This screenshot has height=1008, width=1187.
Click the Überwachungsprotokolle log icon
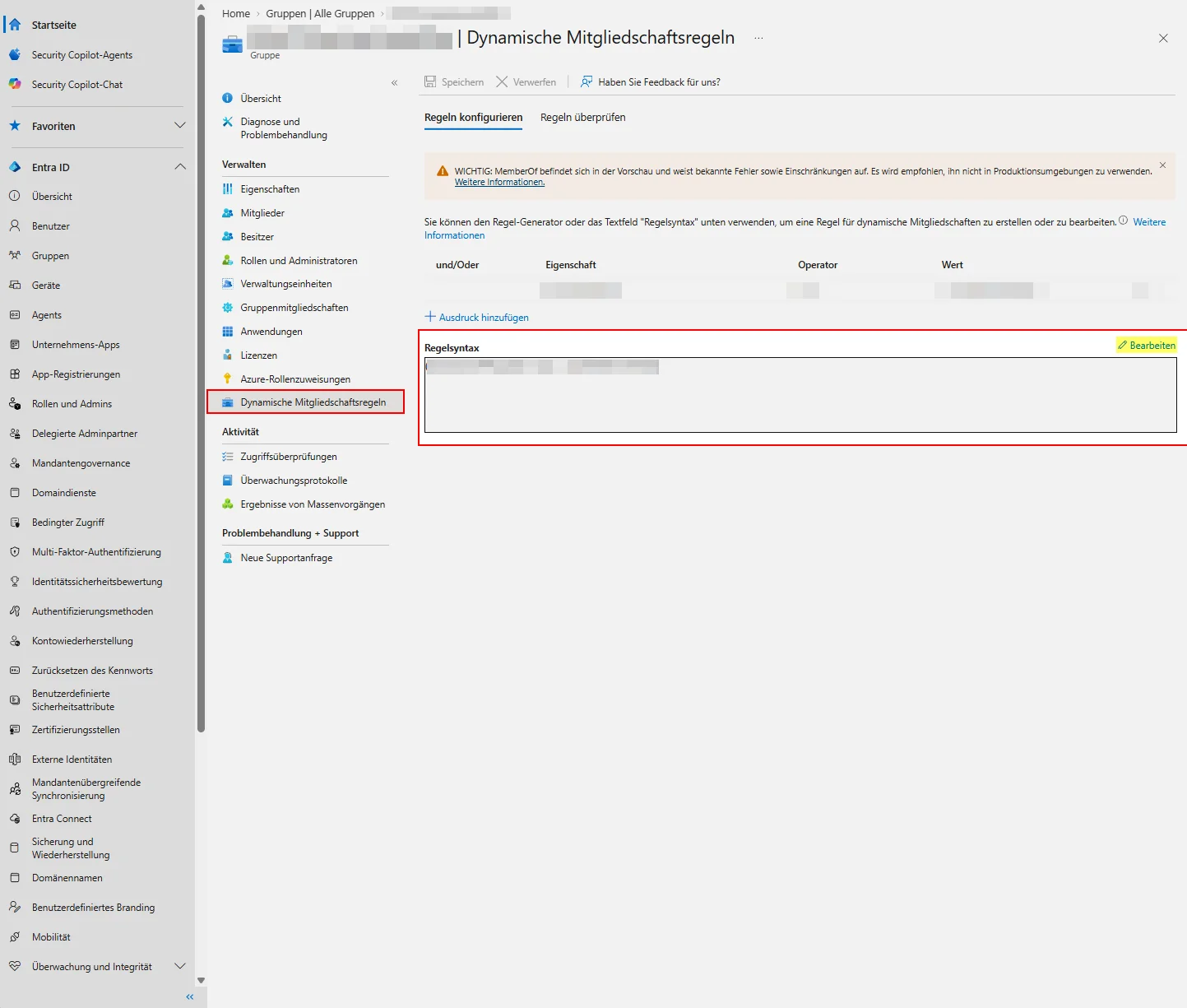click(228, 481)
